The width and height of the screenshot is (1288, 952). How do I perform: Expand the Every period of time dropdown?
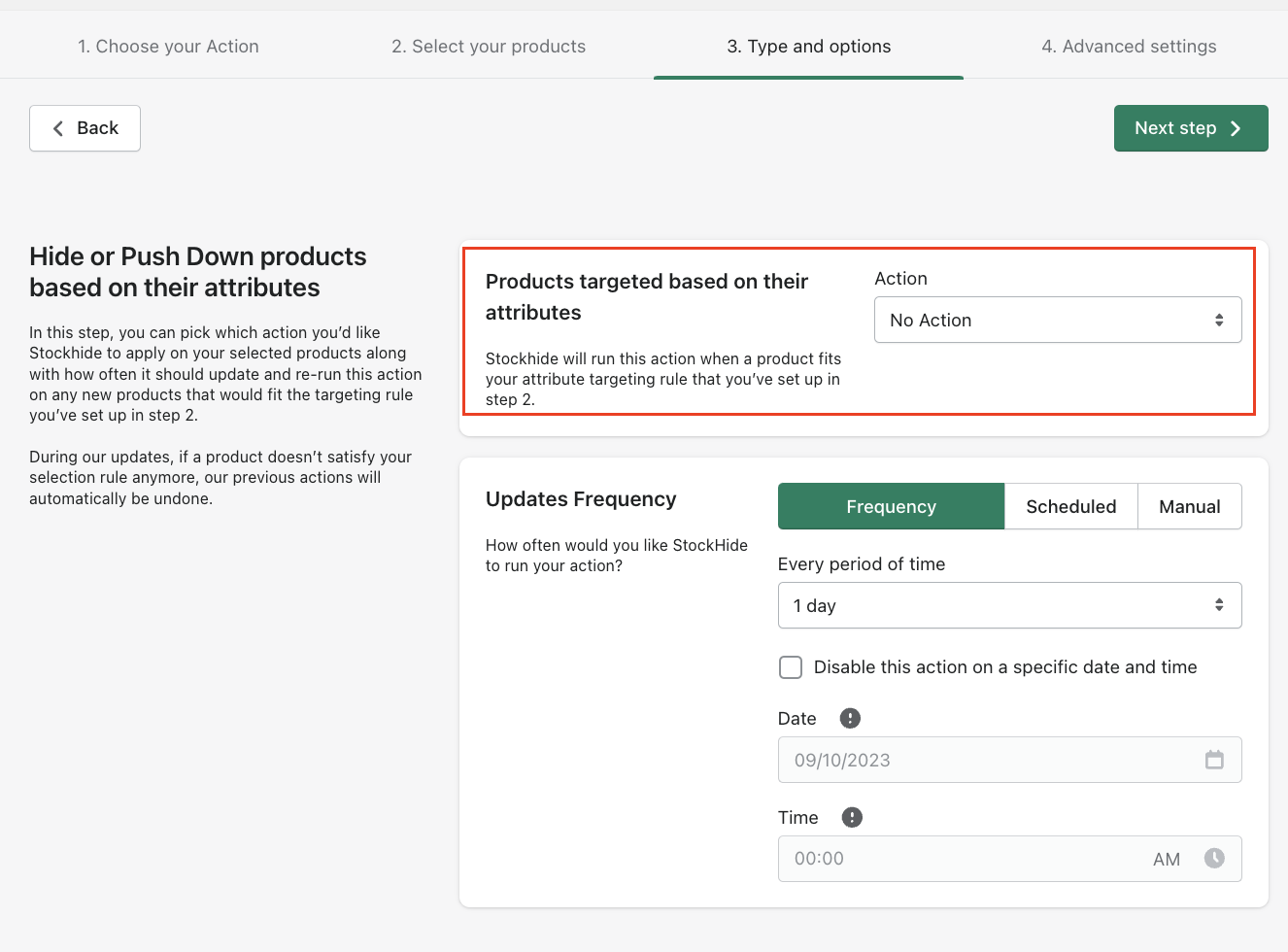(1009, 605)
